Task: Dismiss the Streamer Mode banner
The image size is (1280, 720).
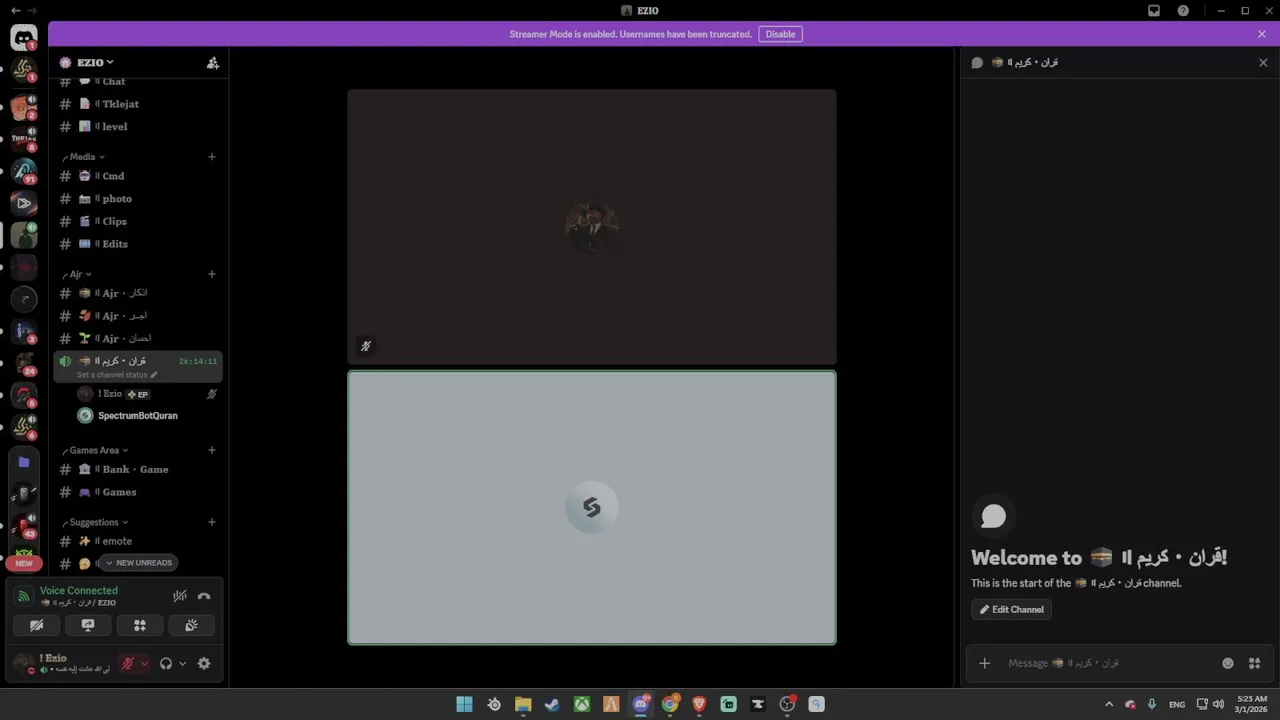Action: coord(1262,34)
